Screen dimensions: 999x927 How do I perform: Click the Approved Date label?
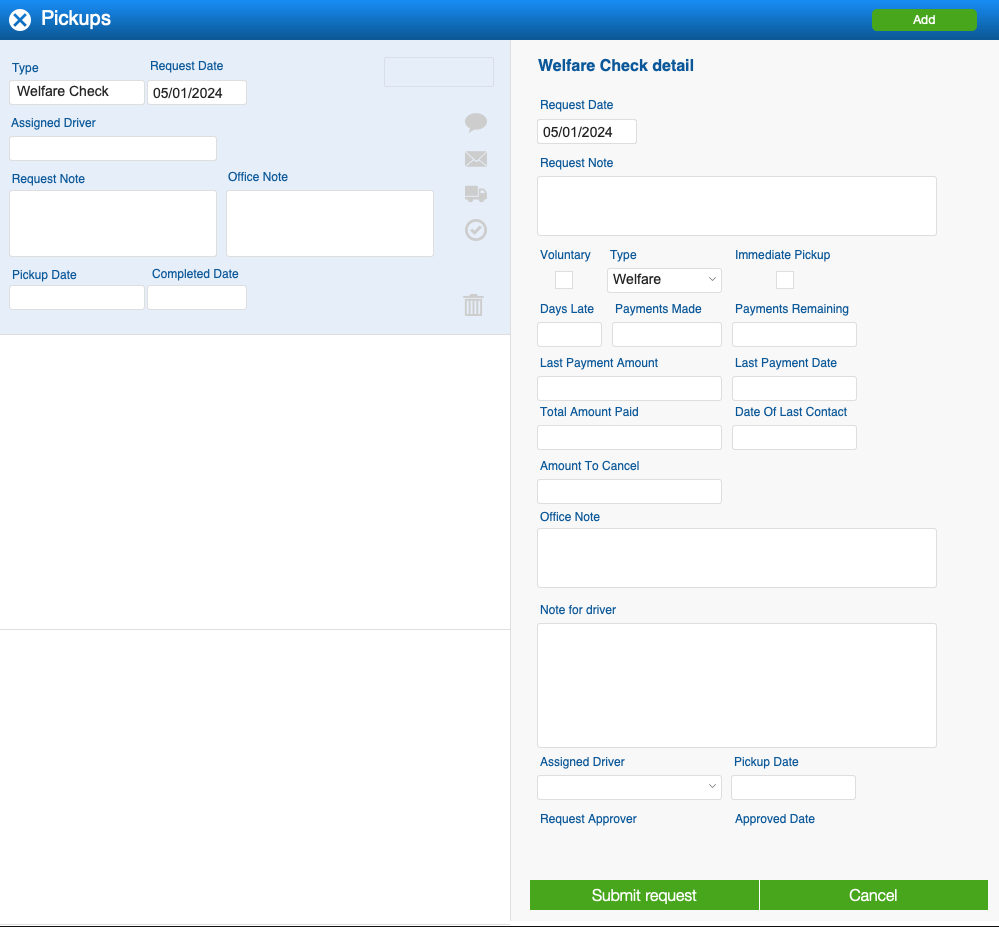click(775, 819)
